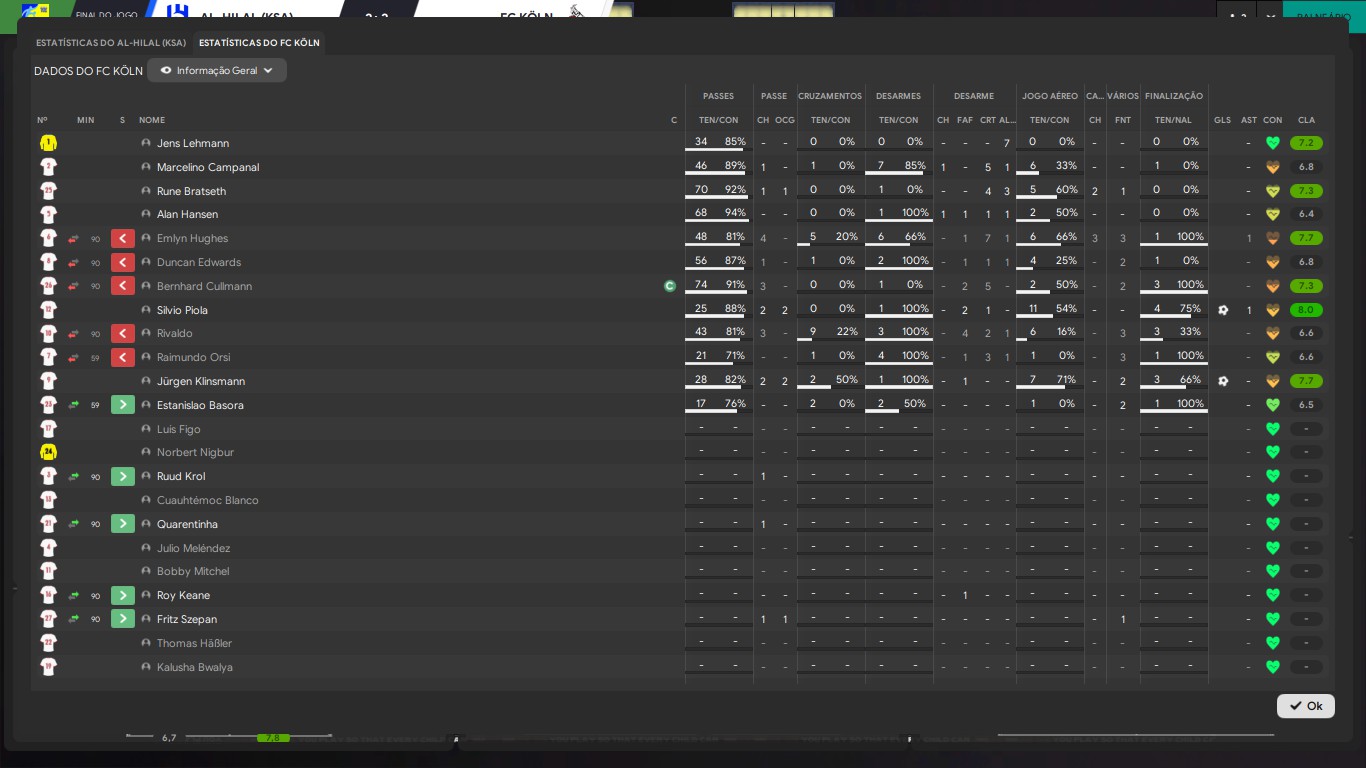Click the red substituted-off arrow for Duncan Edwards
Screen dimensions: 1366x768
click(x=123, y=262)
